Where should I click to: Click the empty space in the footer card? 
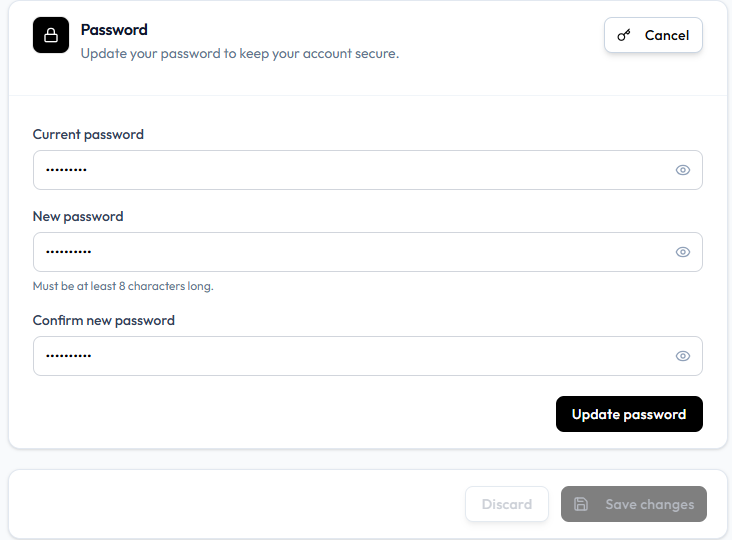pos(233,504)
